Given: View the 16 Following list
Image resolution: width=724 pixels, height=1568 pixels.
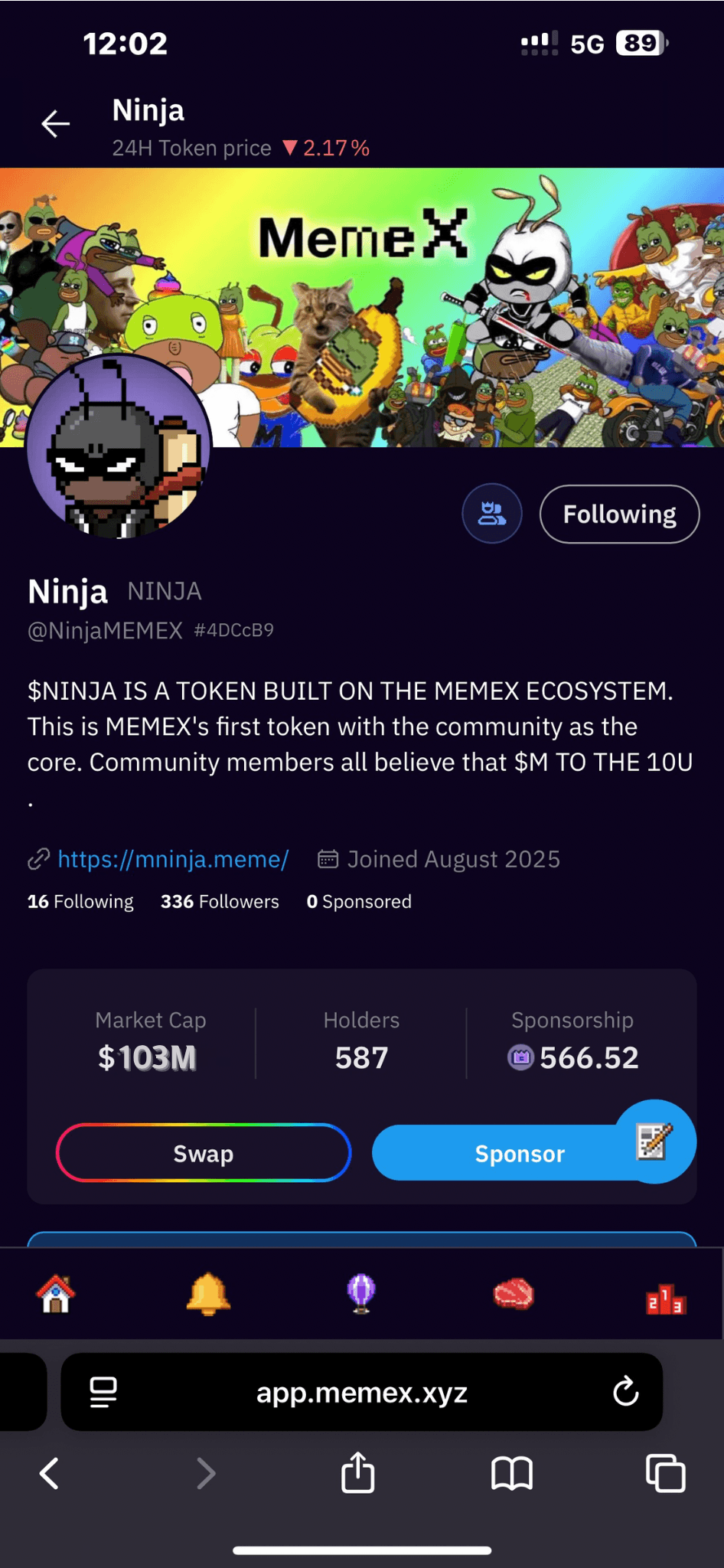Looking at the screenshot, I should click(80, 902).
